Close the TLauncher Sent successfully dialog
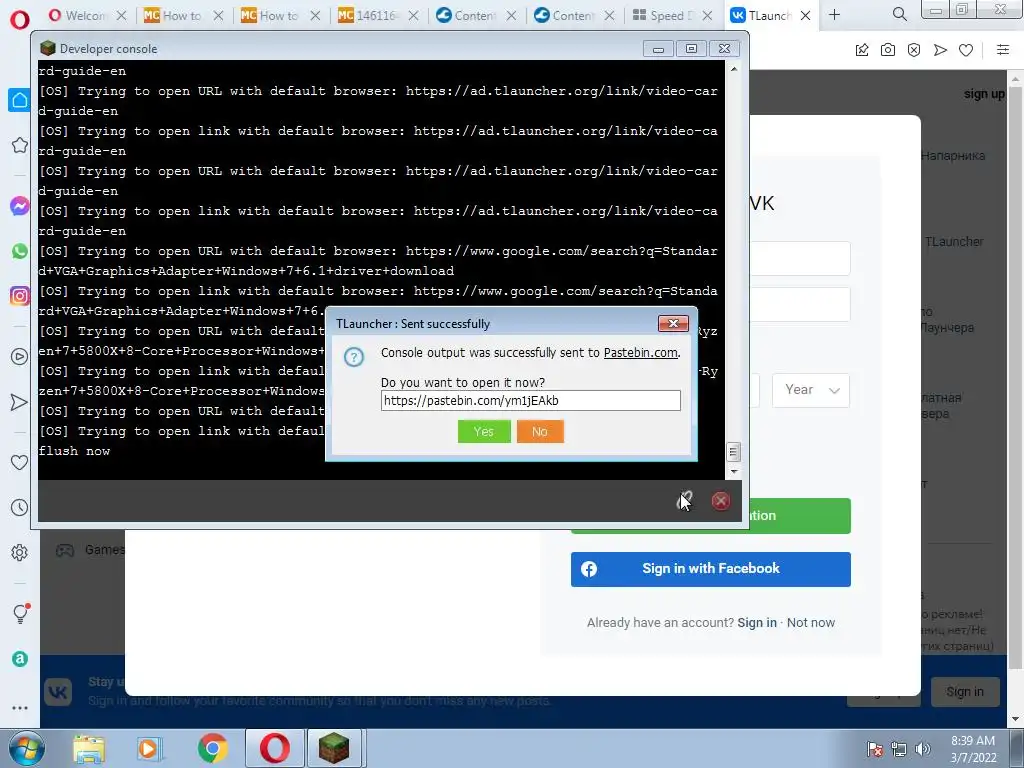 click(673, 323)
